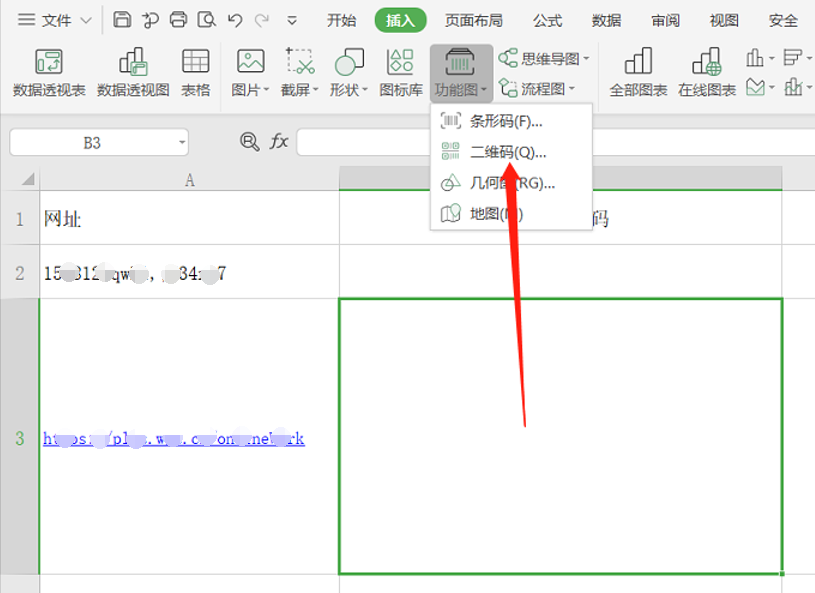Open the 截屏 screenshot dropdown

(x=299, y=72)
